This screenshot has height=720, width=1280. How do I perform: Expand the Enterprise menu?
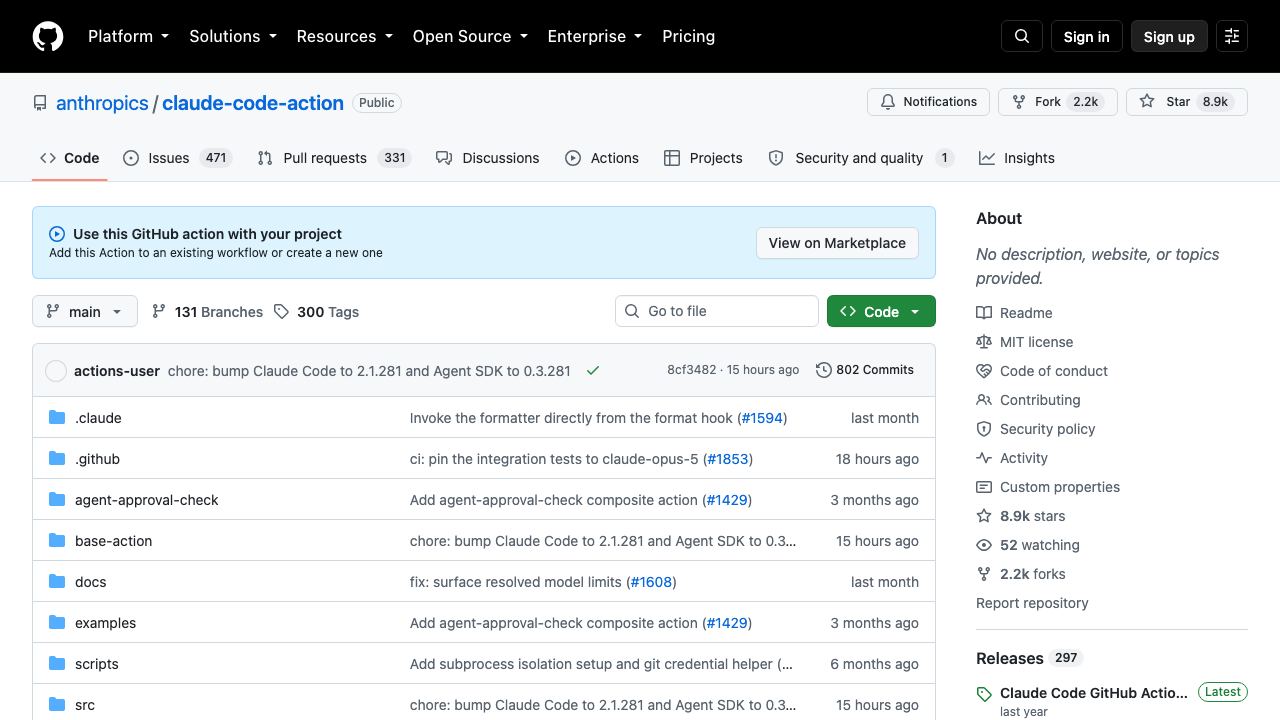click(x=595, y=36)
